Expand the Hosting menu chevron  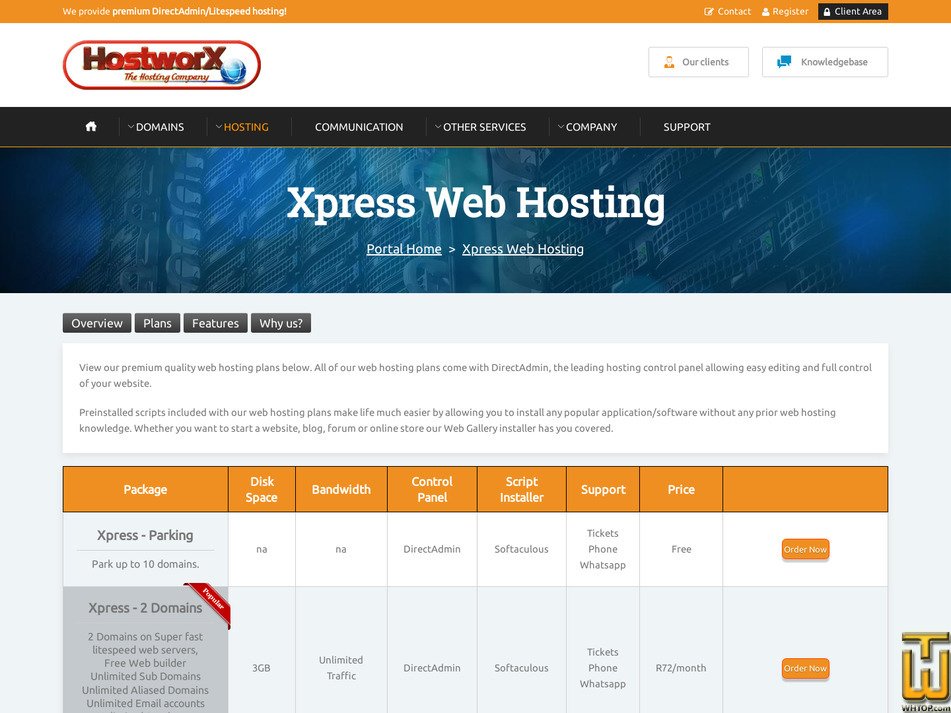pyautogui.click(x=219, y=127)
